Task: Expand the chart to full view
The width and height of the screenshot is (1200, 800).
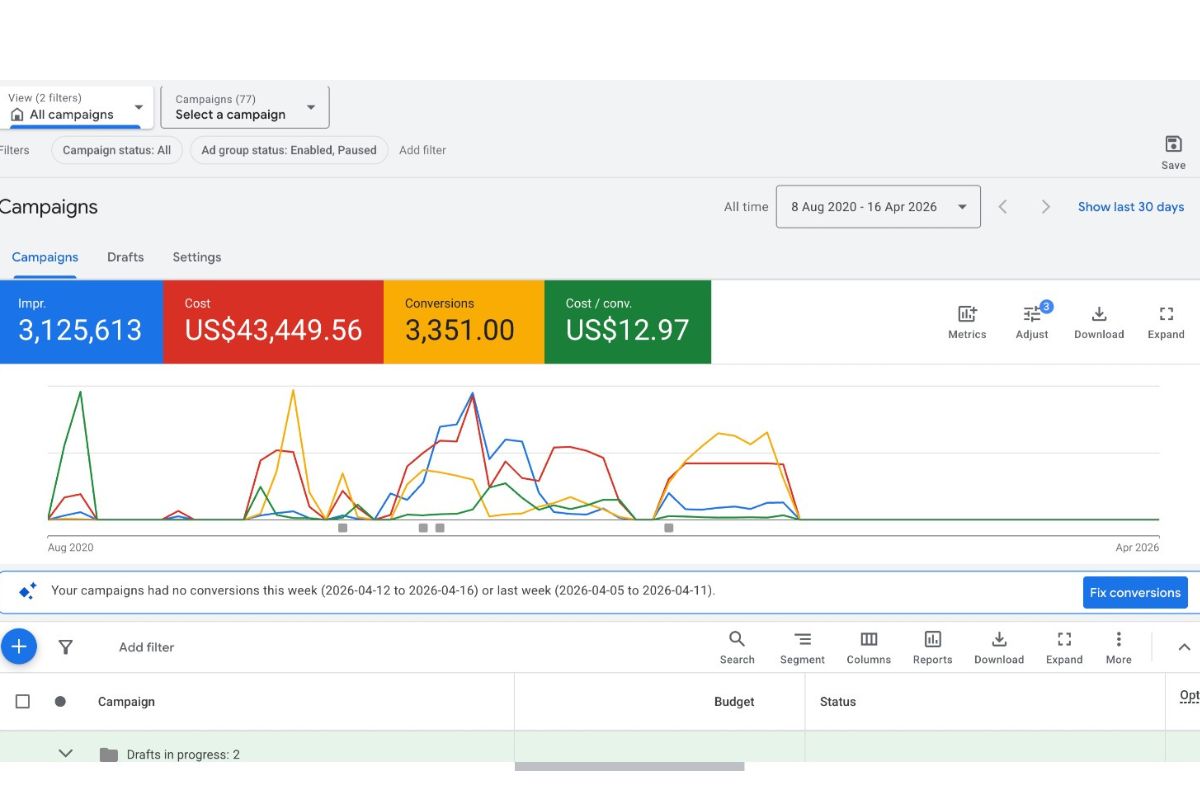Action: (x=1166, y=314)
